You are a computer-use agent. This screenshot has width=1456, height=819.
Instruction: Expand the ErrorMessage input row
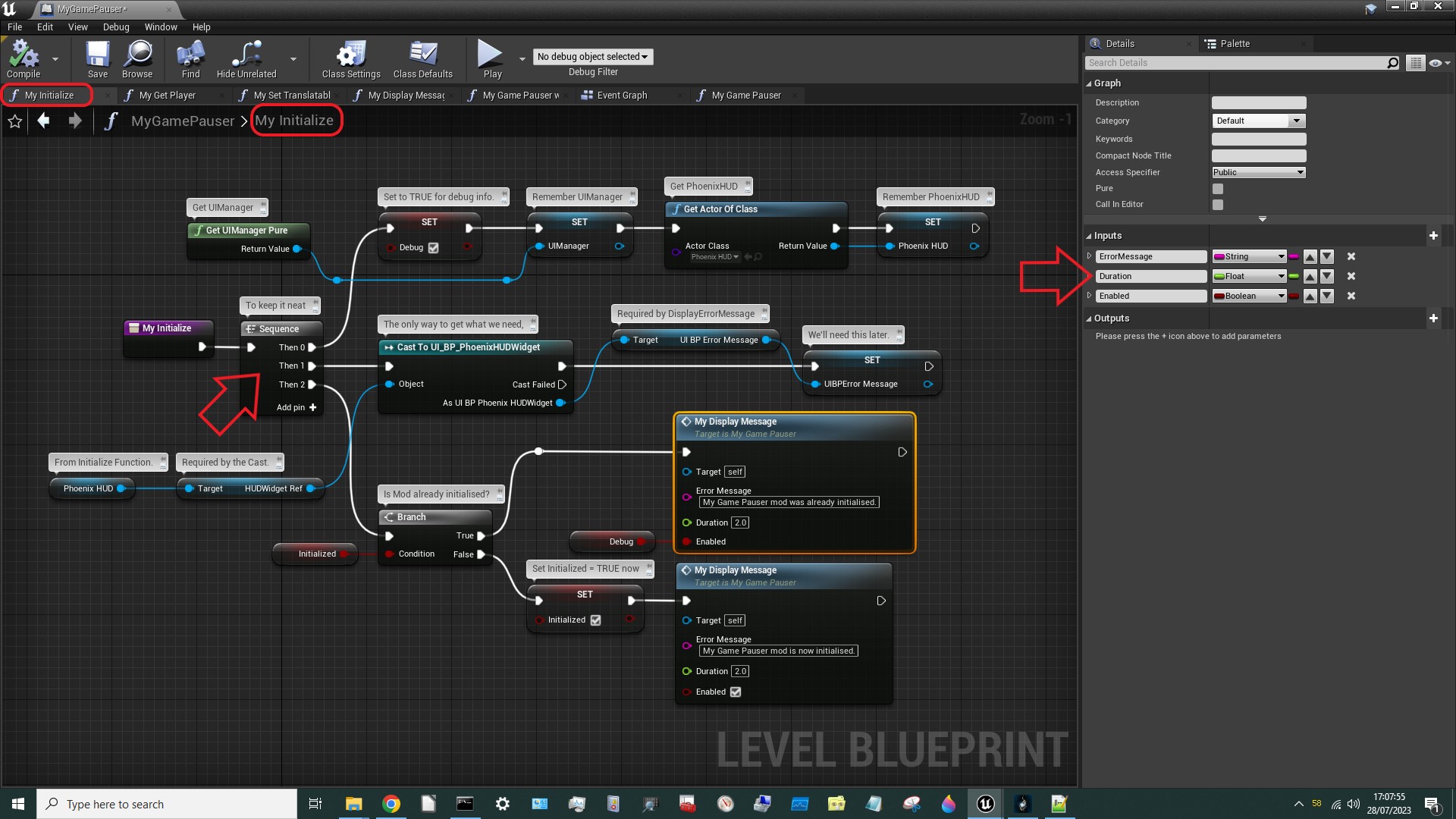[x=1090, y=256]
